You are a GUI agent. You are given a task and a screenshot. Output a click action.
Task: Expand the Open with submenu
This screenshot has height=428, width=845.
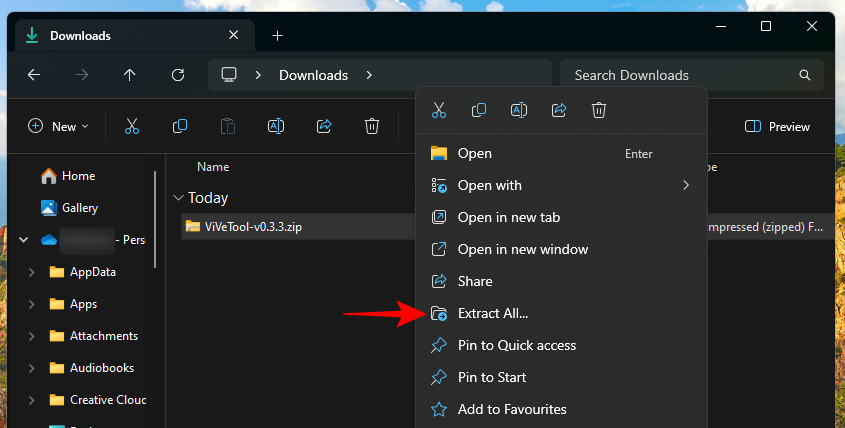685,185
